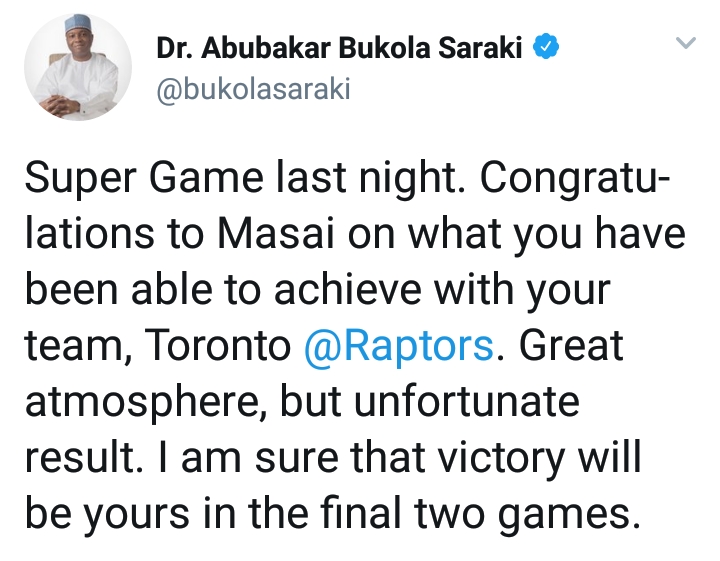
Task: Follow the @Raptors mention link
Action: pos(397,347)
